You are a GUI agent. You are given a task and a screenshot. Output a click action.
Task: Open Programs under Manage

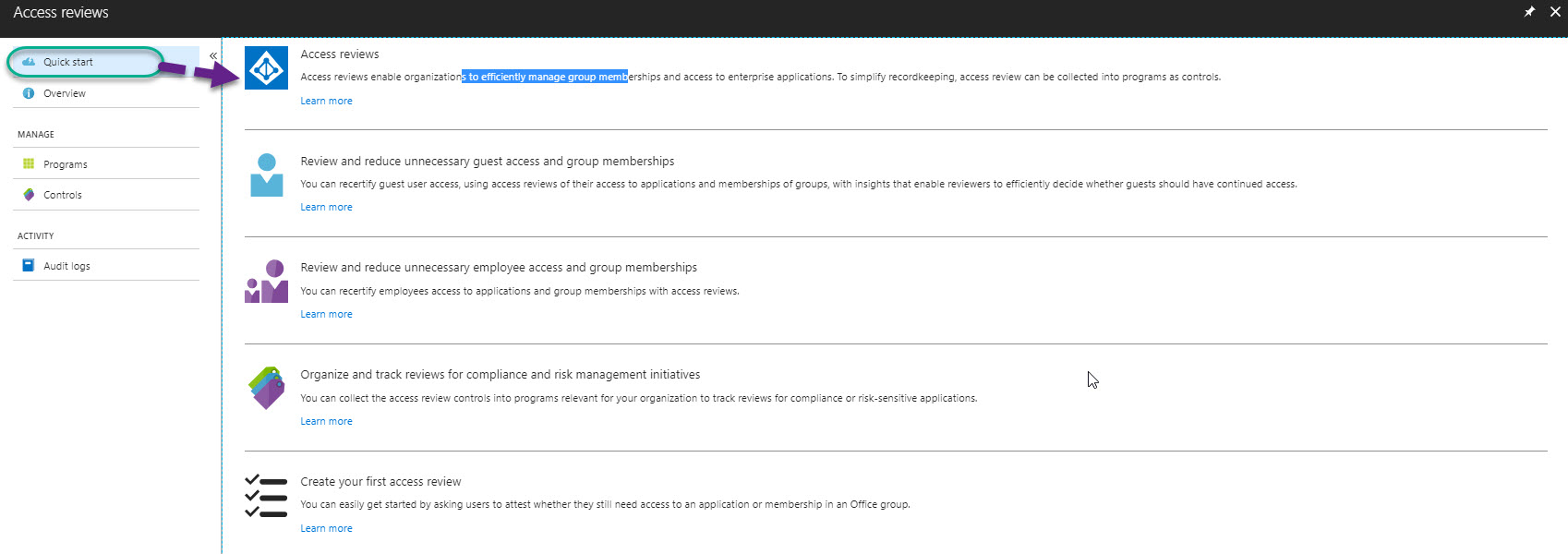click(106, 164)
